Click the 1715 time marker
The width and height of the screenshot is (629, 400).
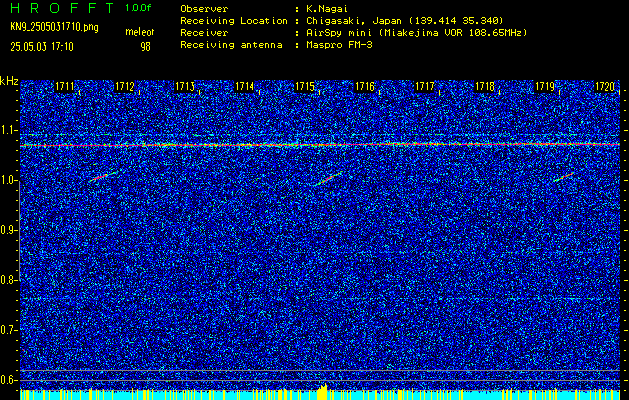click(304, 86)
